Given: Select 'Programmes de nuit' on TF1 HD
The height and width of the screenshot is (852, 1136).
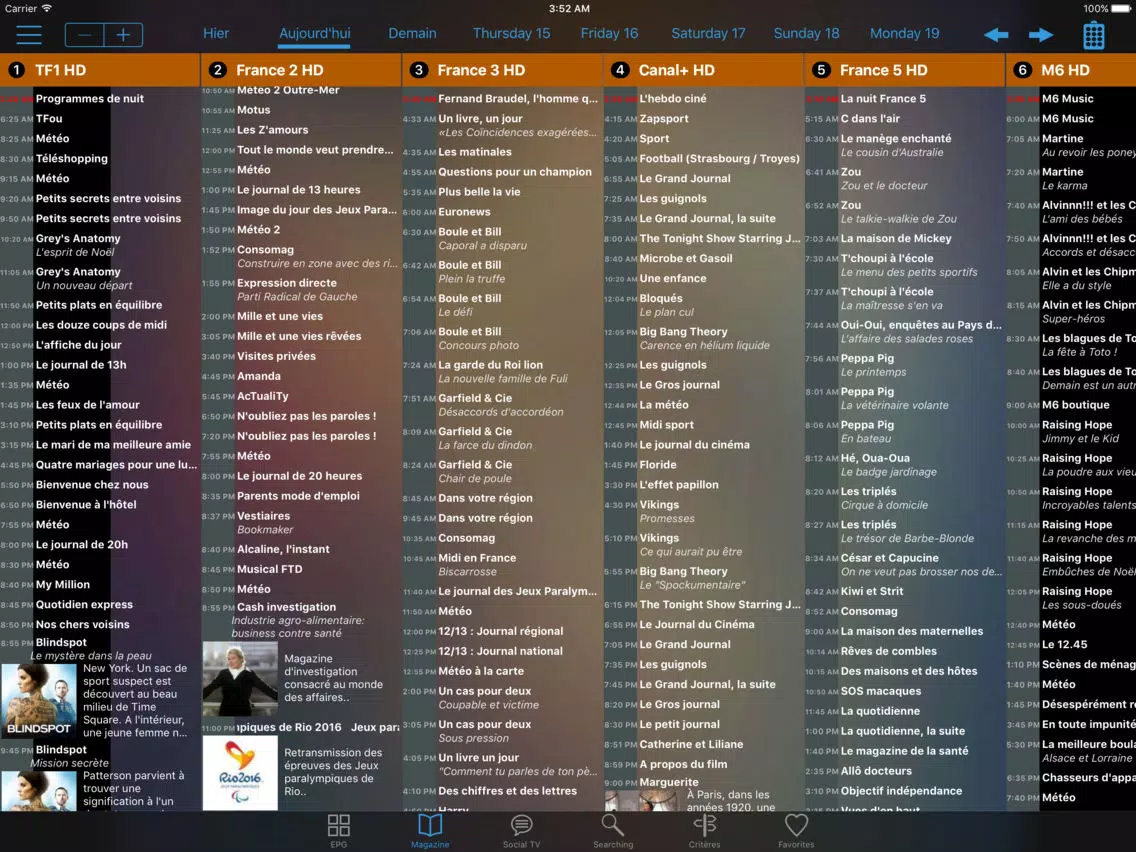Looking at the screenshot, I should 90,99.
